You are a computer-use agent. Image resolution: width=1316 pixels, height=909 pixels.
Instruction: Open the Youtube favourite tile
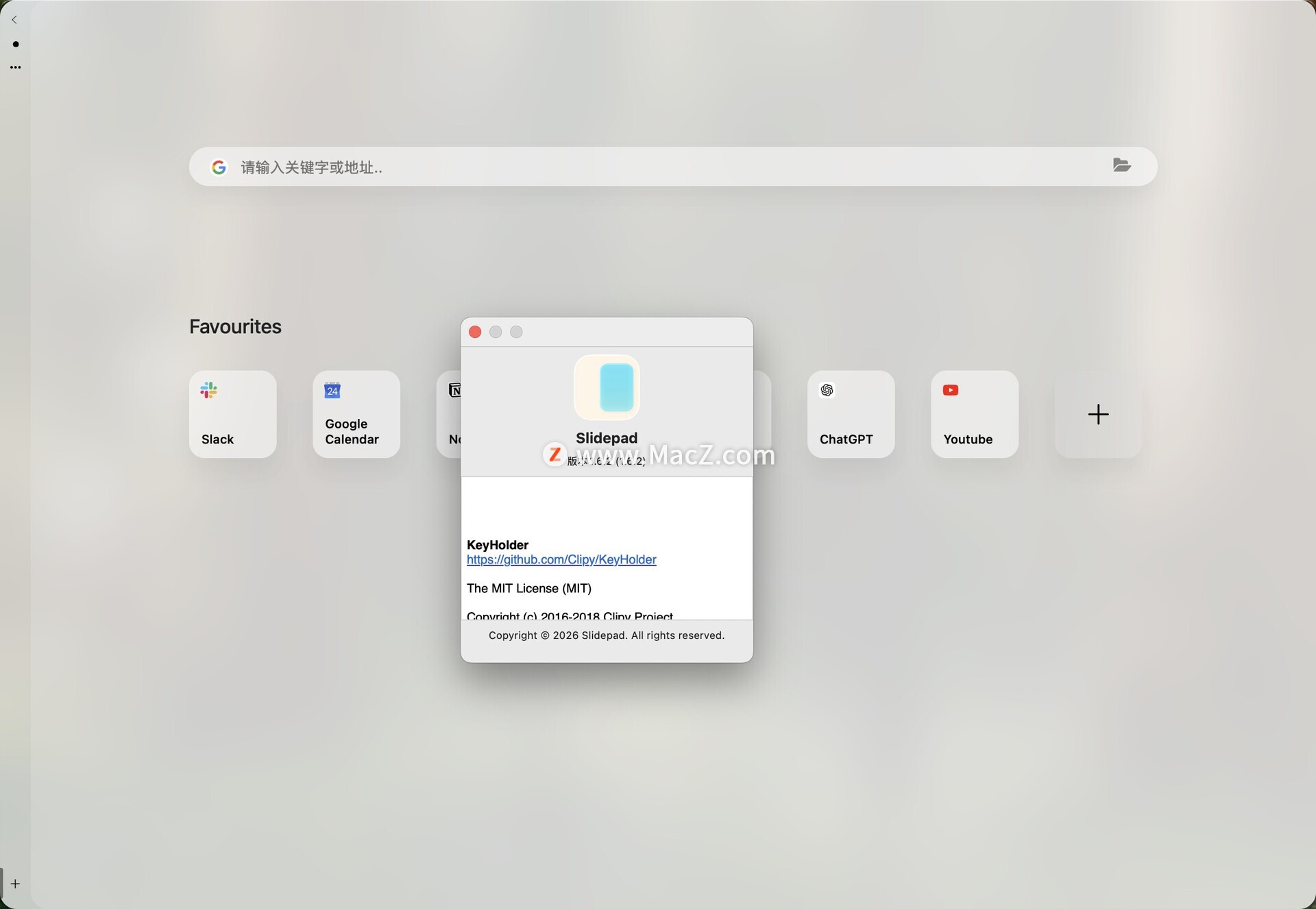[974, 414]
